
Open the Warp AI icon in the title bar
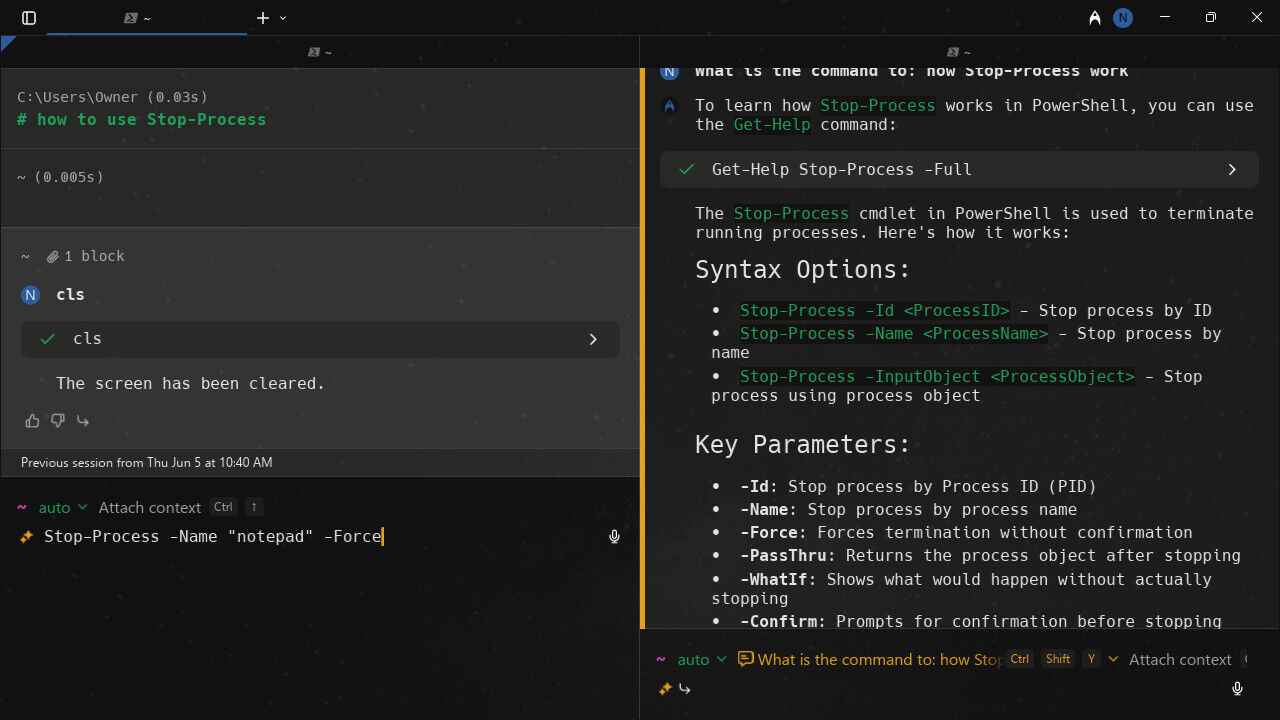[1095, 18]
